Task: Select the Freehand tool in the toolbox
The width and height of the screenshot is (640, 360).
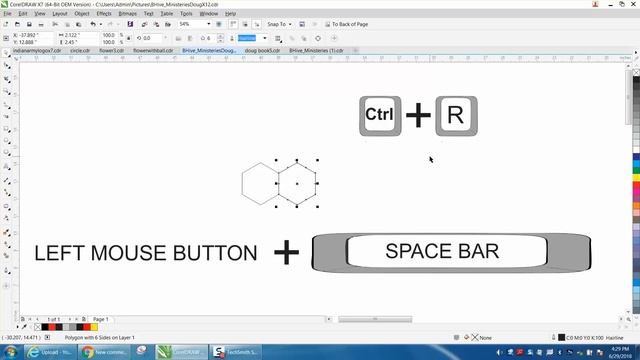Action: click(x=6, y=105)
